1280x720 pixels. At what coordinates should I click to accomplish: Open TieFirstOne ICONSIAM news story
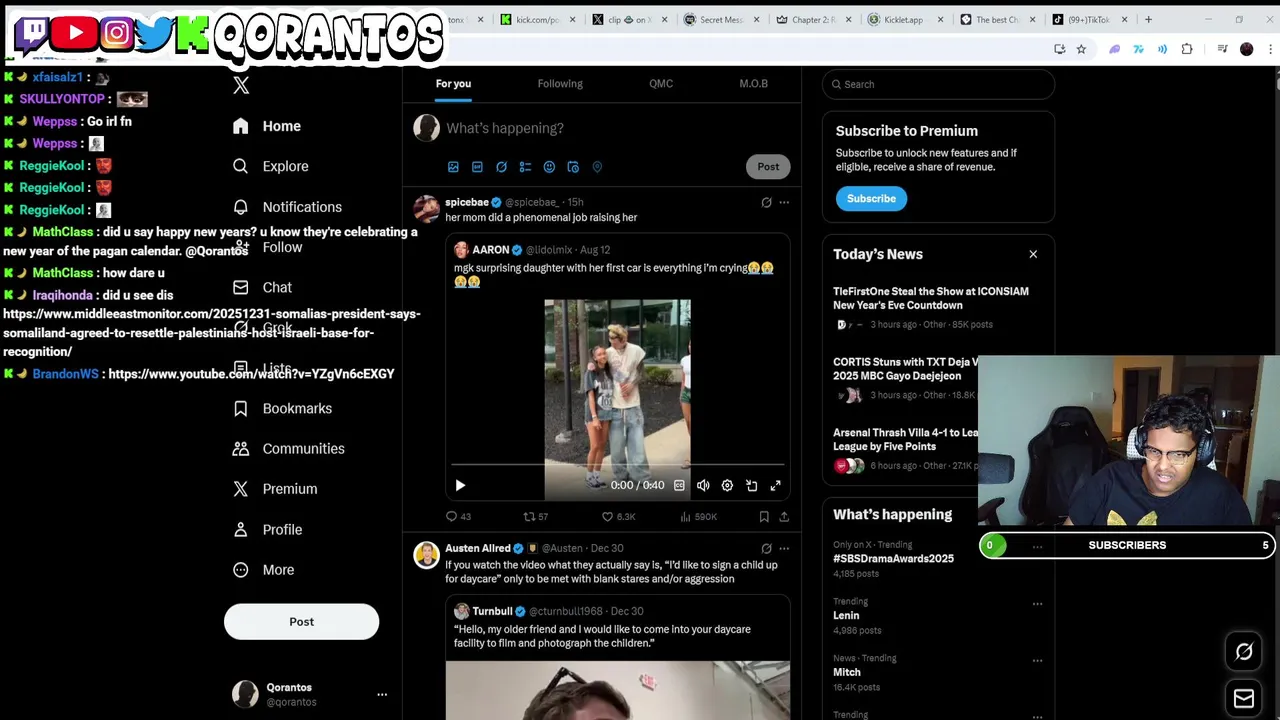click(x=930, y=298)
